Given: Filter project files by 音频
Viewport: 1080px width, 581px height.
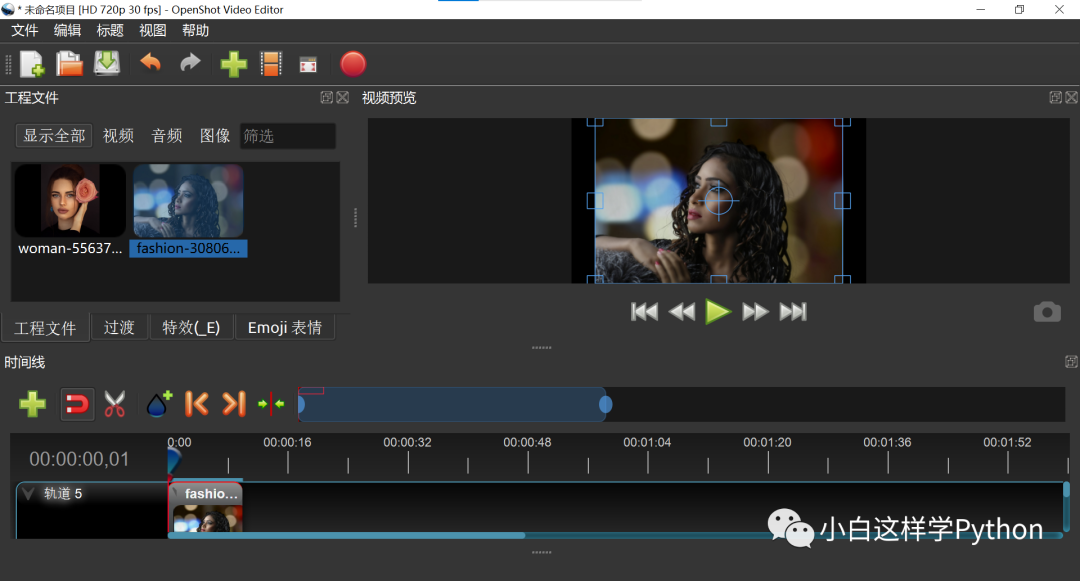Looking at the screenshot, I should [167, 136].
